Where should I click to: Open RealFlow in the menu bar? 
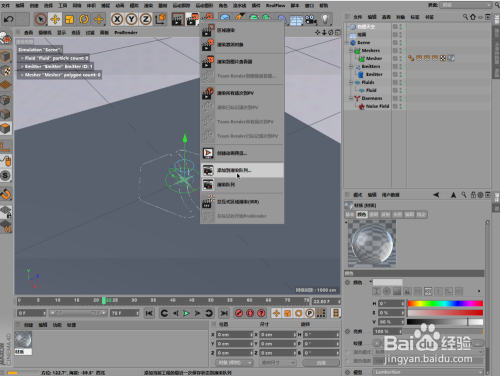(x=275, y=5)
